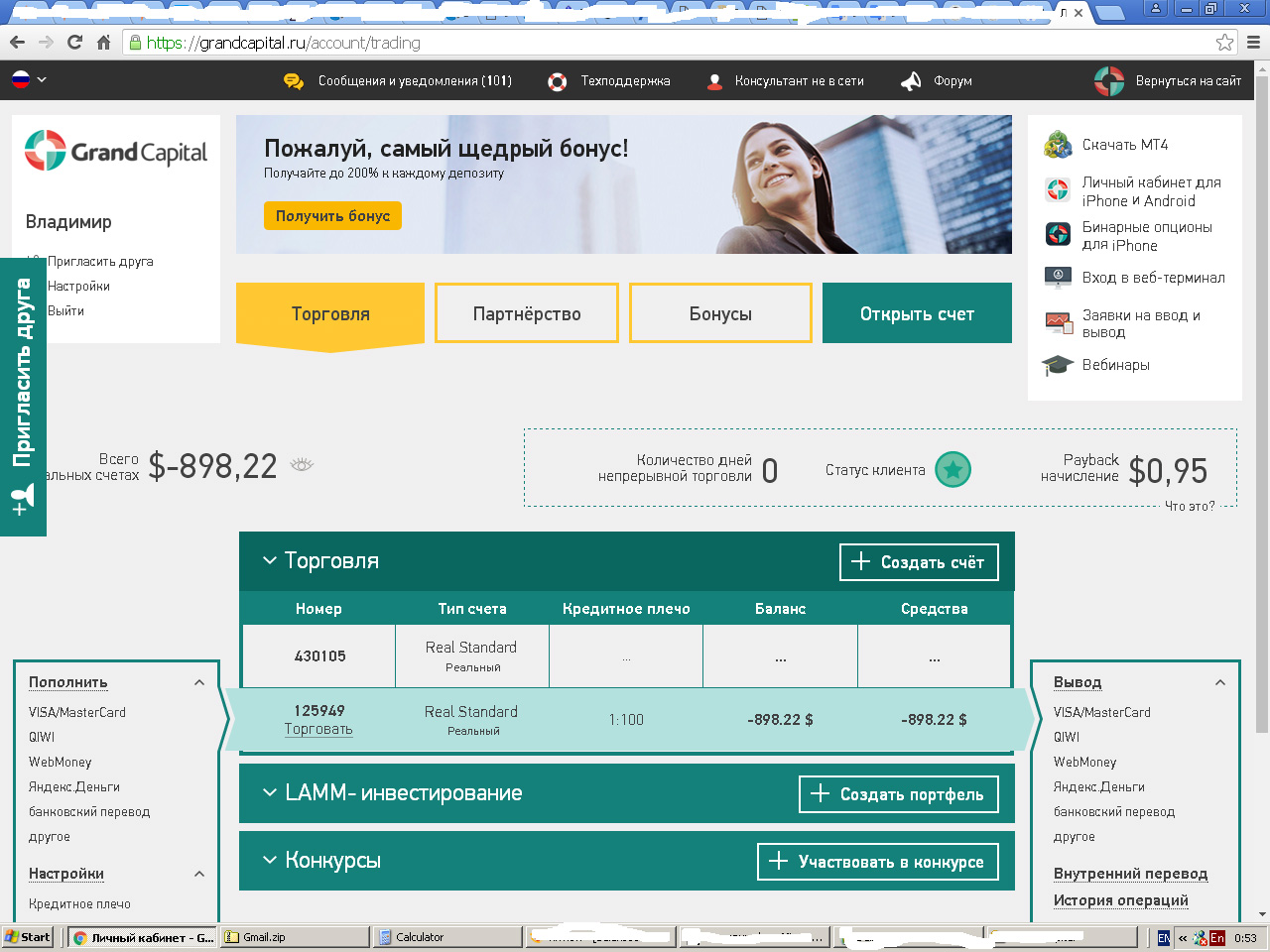Click the vertical Пригласить друга side tab
The image size is (1270, 952).
coord(23,397)
